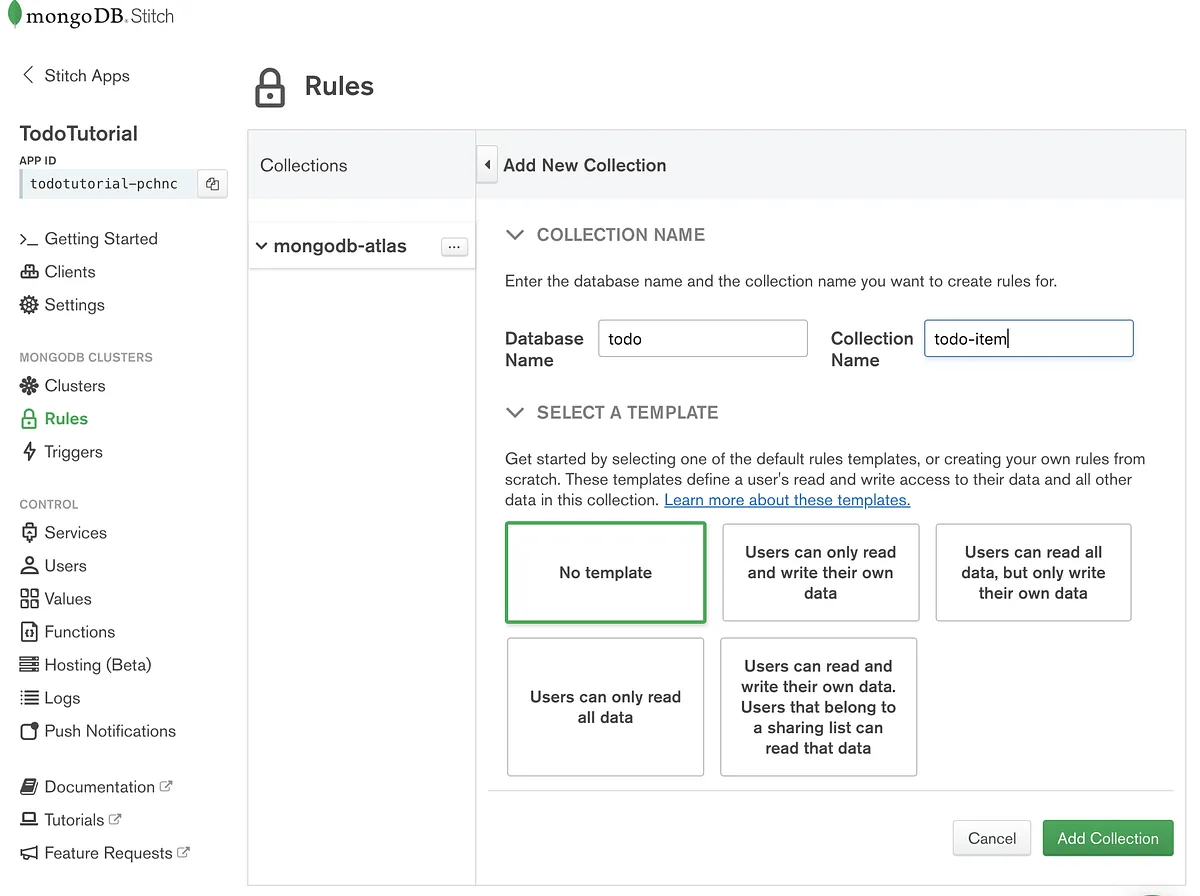1200x896 pixels.
Task: Select the Triggers lightning icon
Action: 28,452
